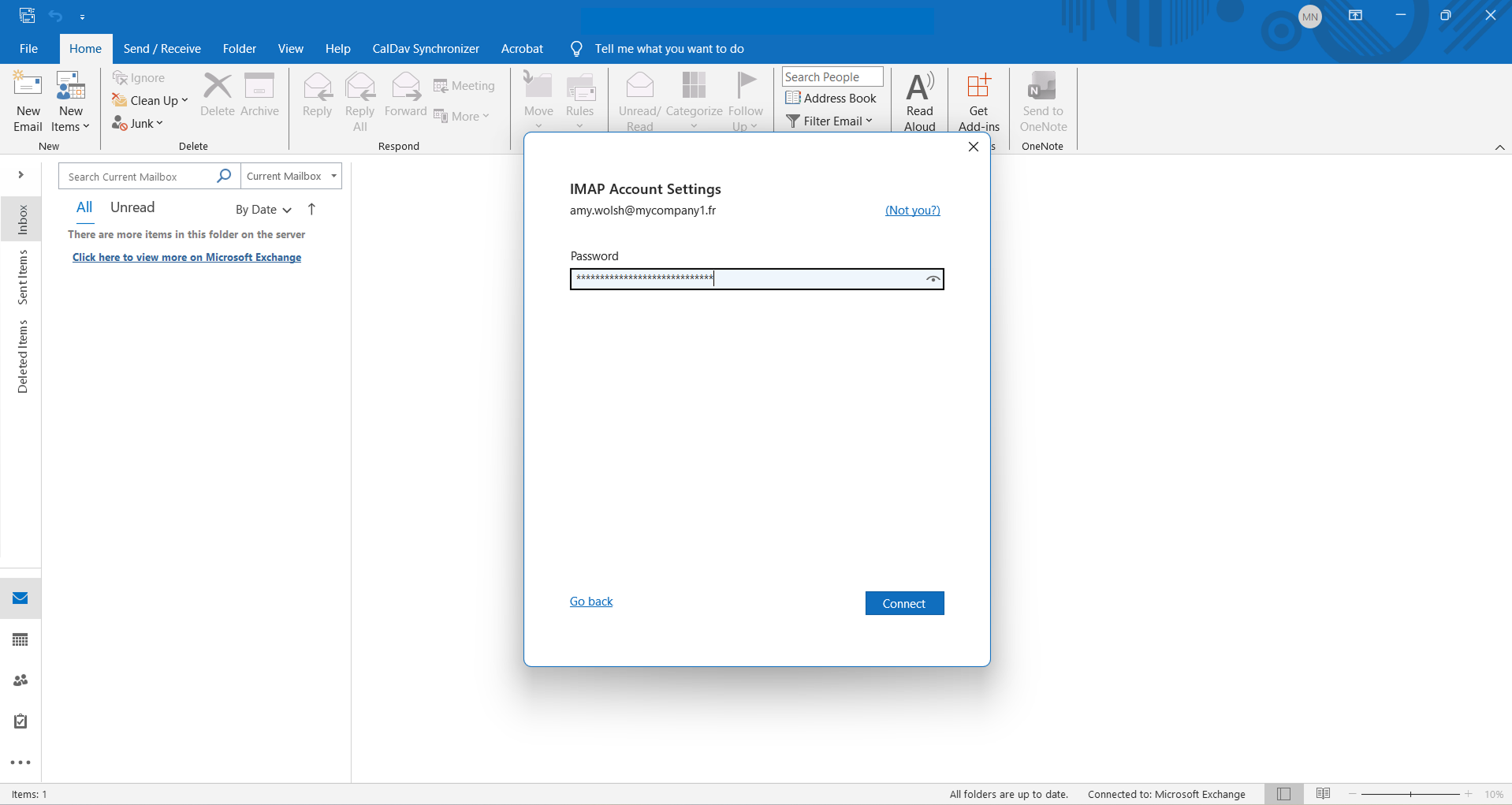Click the Reply icon
1512x805 pixels.
(x=318, y=85)
